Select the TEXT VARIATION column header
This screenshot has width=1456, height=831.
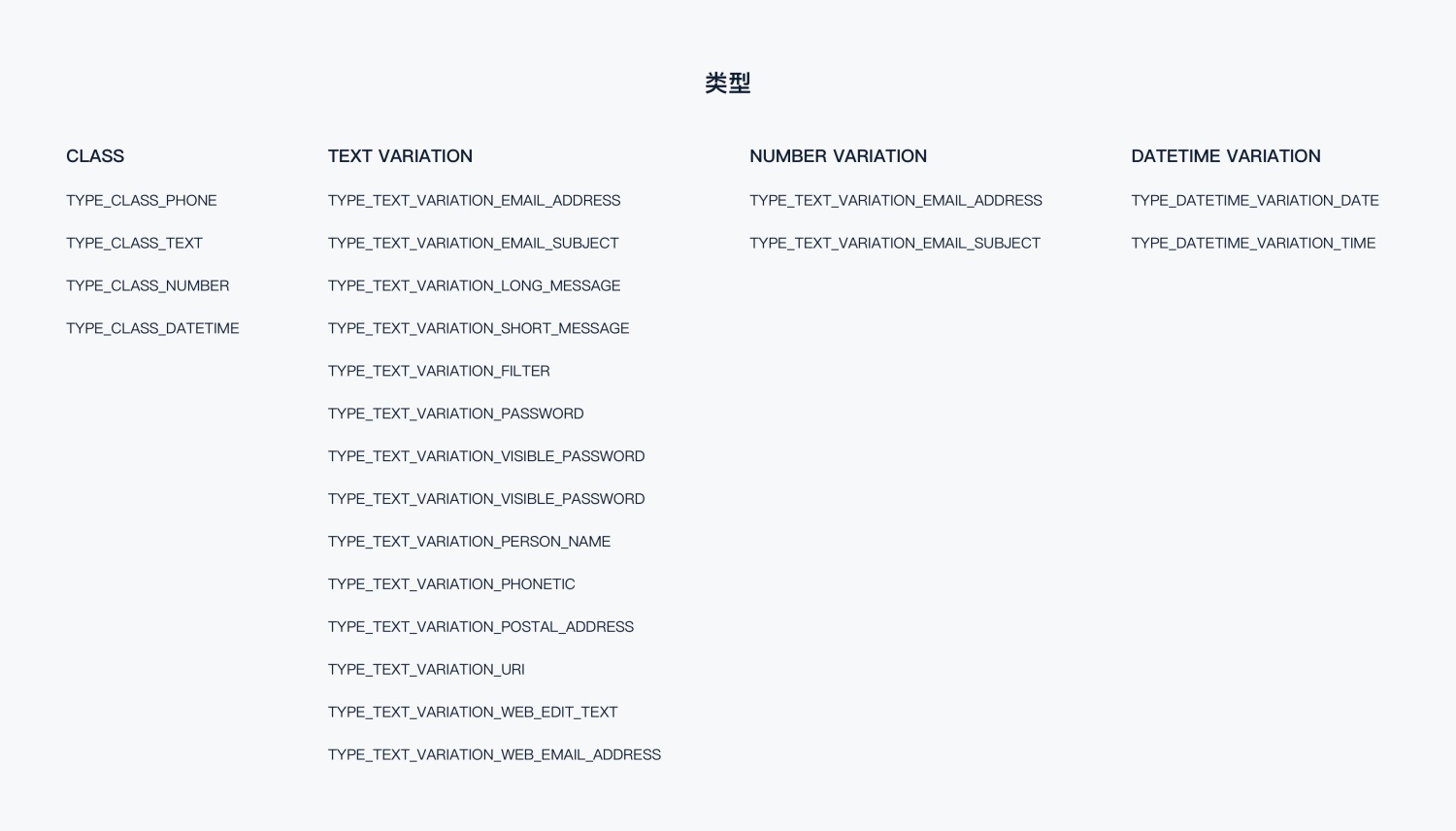click(x=400, y=156)
